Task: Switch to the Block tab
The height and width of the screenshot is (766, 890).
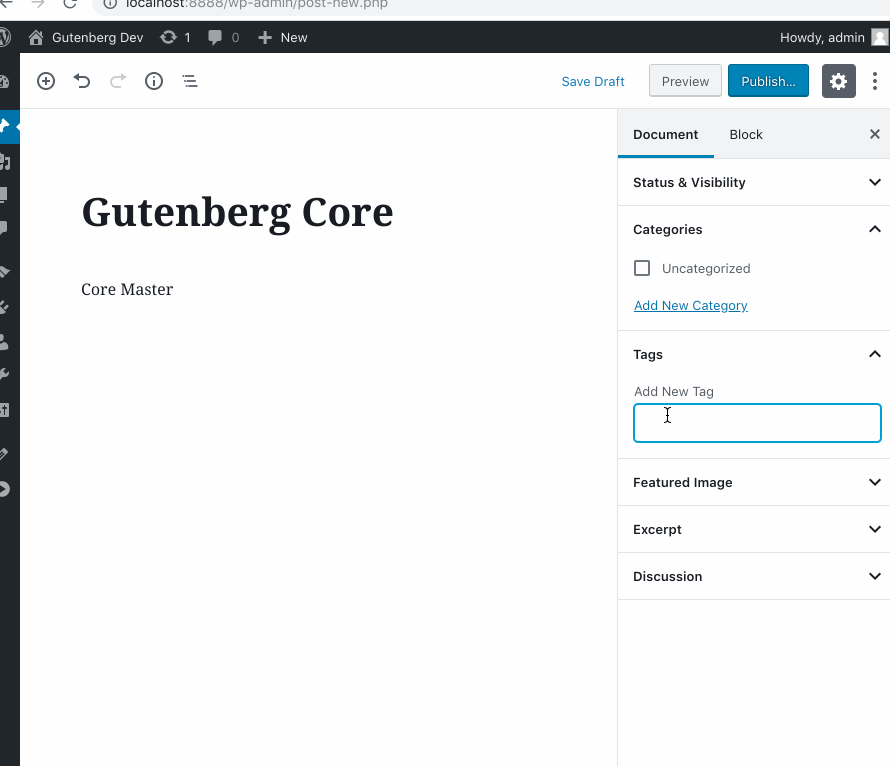Action: 746,134
